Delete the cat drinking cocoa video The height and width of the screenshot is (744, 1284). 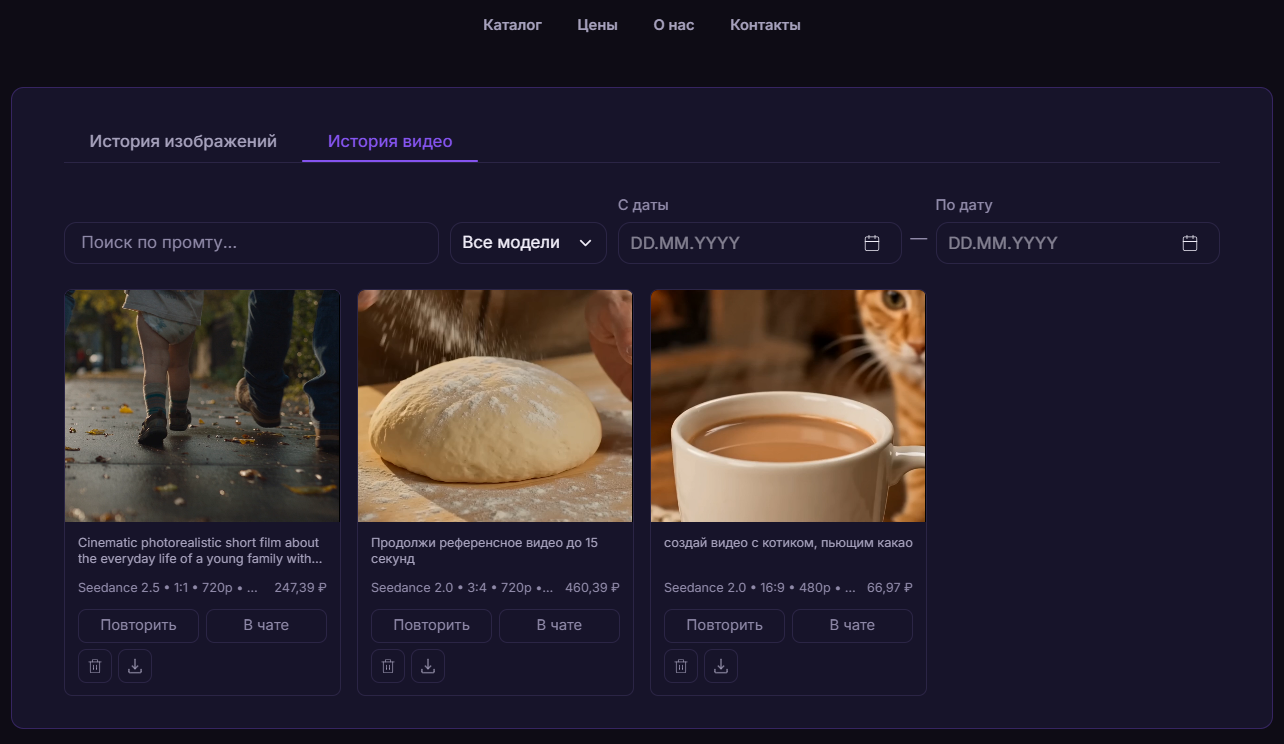(x=681, y=666)
